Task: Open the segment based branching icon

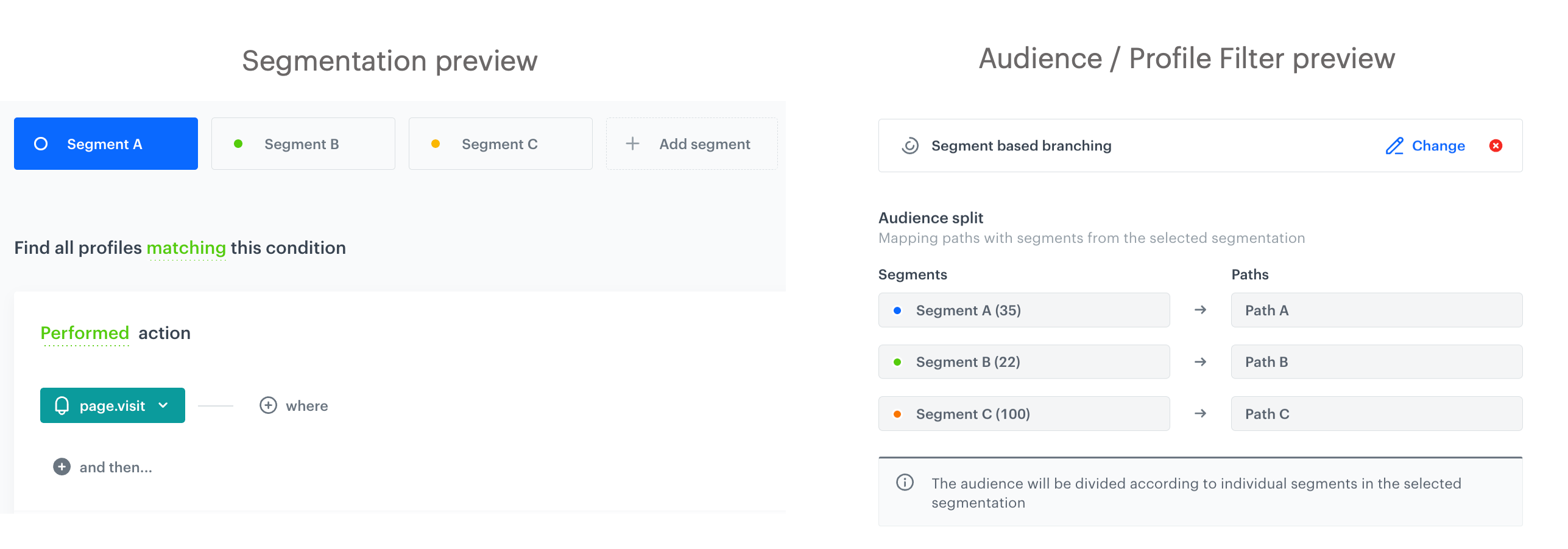Action: click(909, 145)
